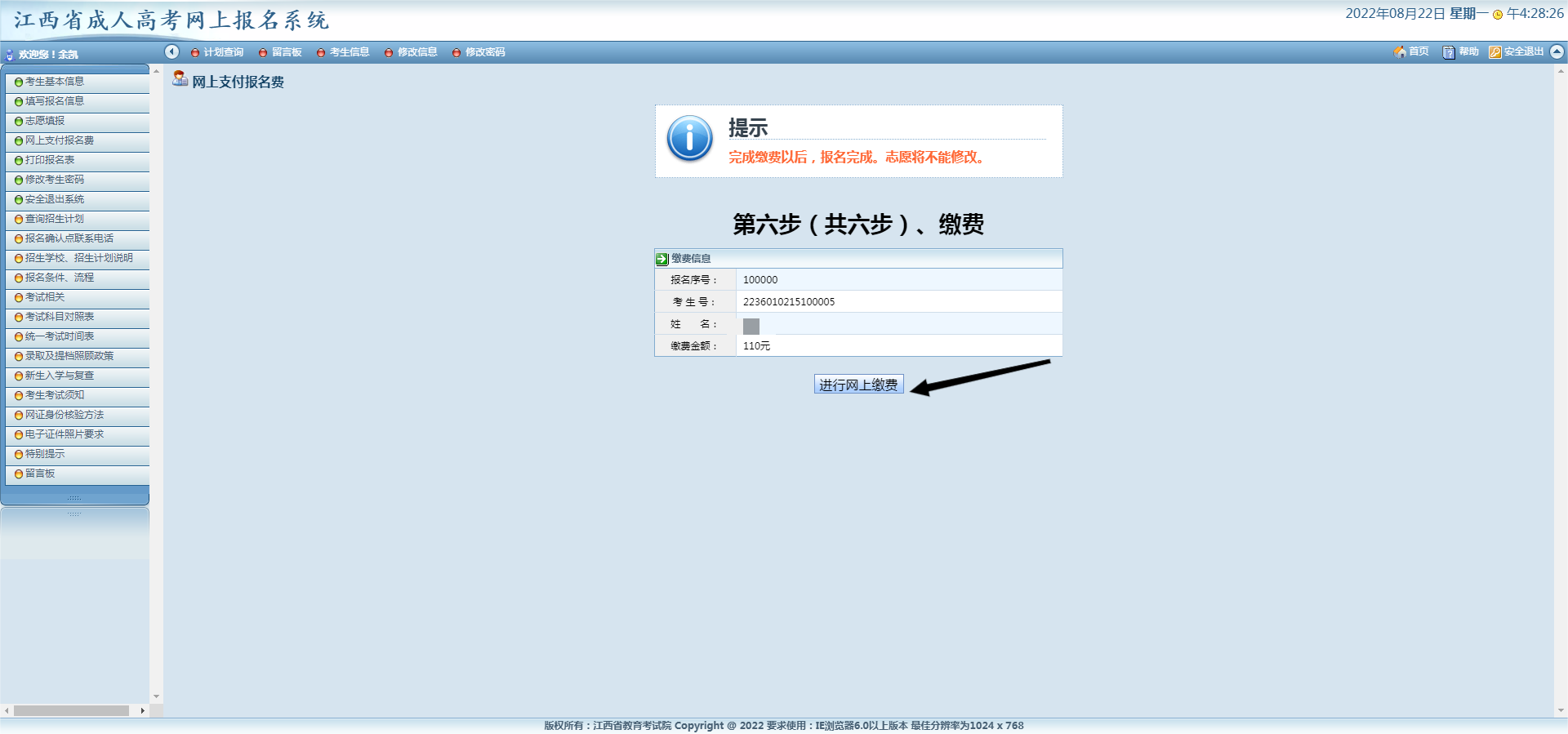This screenshot has width=1568, height=734.
Task: Click the 安全退出 key icon
Action: [x=1494, y=52]
